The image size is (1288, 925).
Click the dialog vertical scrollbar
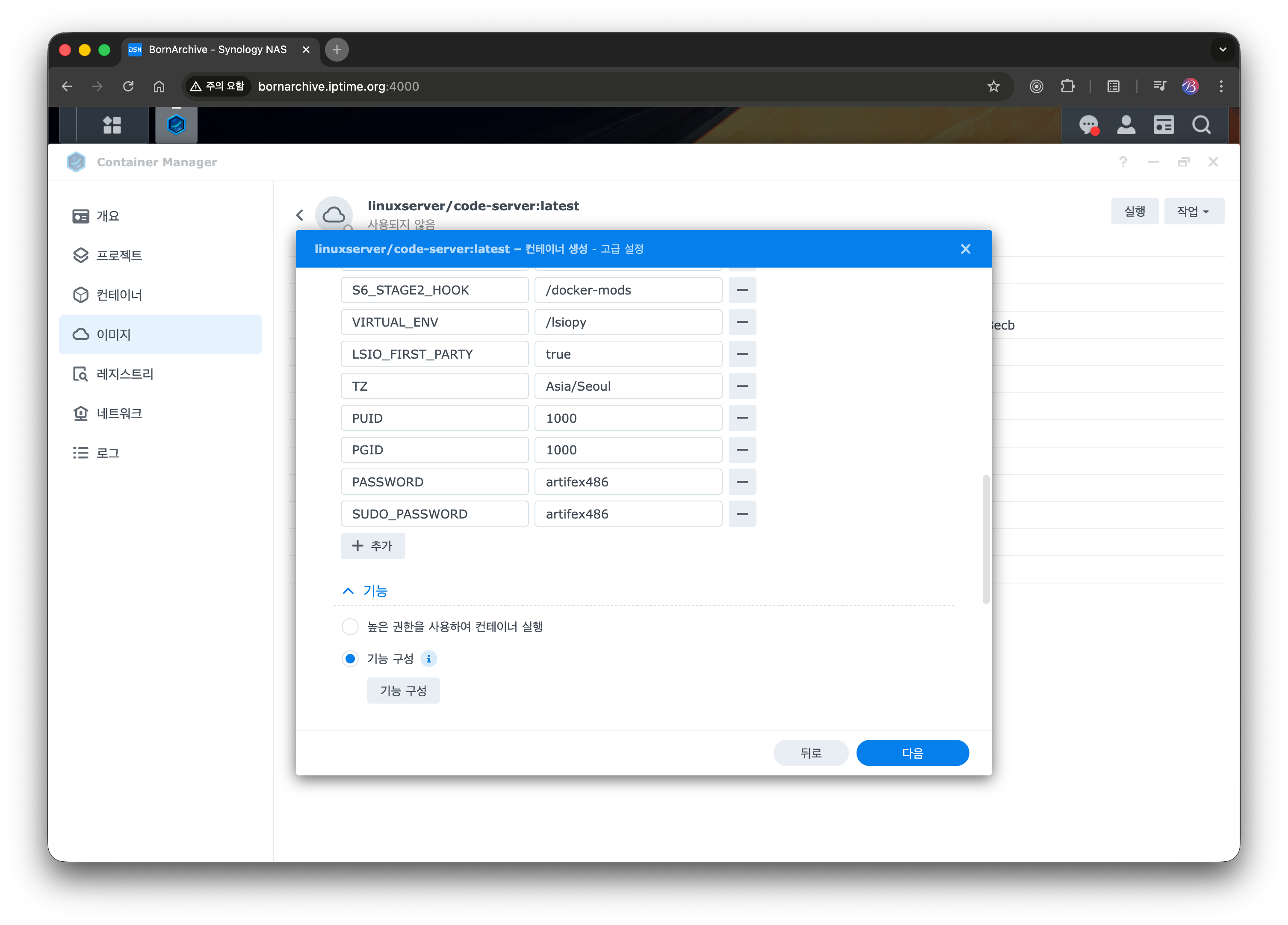986,539
